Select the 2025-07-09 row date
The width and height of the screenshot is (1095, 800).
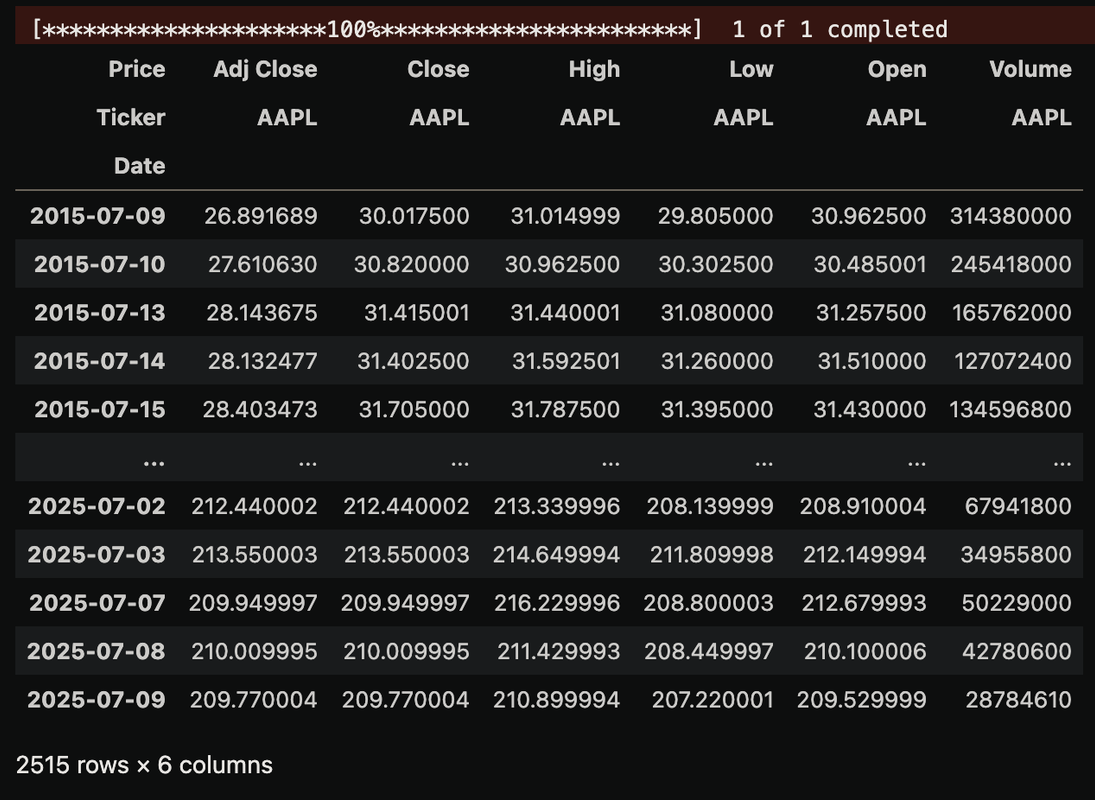click(96, 699)
